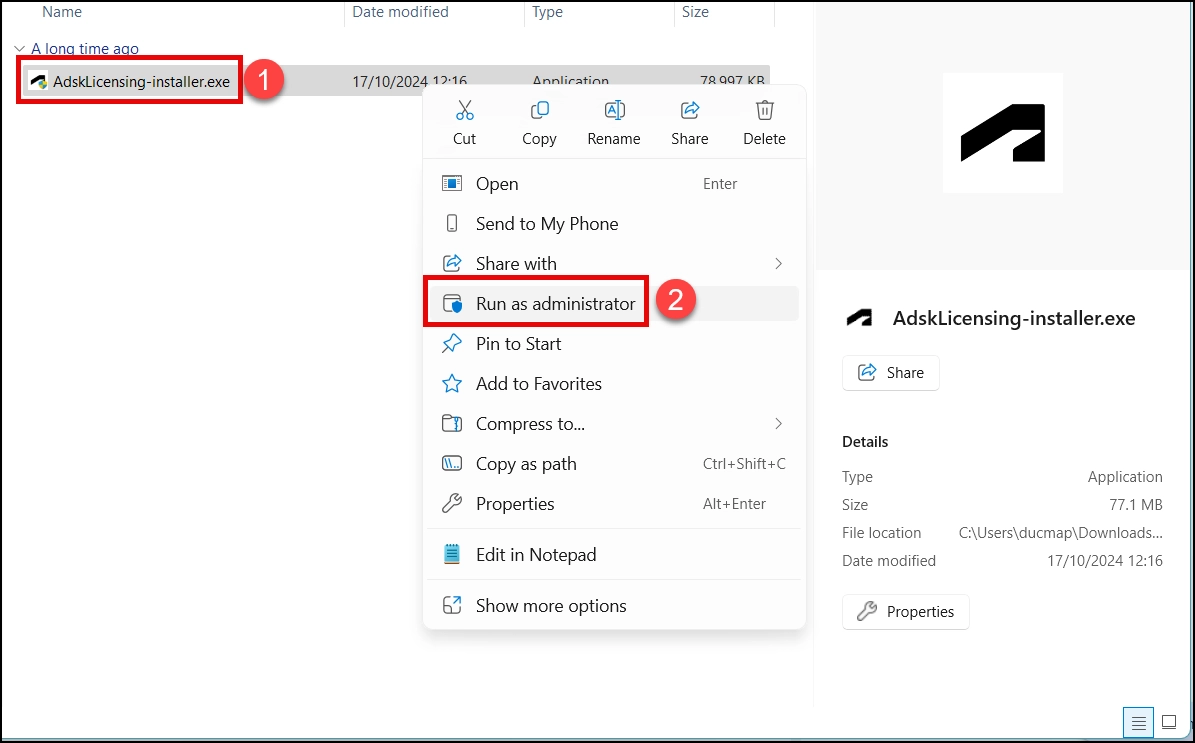This screenshot has height=743, width=1195.
Task: Click the large Autodesk preview thumbnail
Action: click(x=1002, y=133)
